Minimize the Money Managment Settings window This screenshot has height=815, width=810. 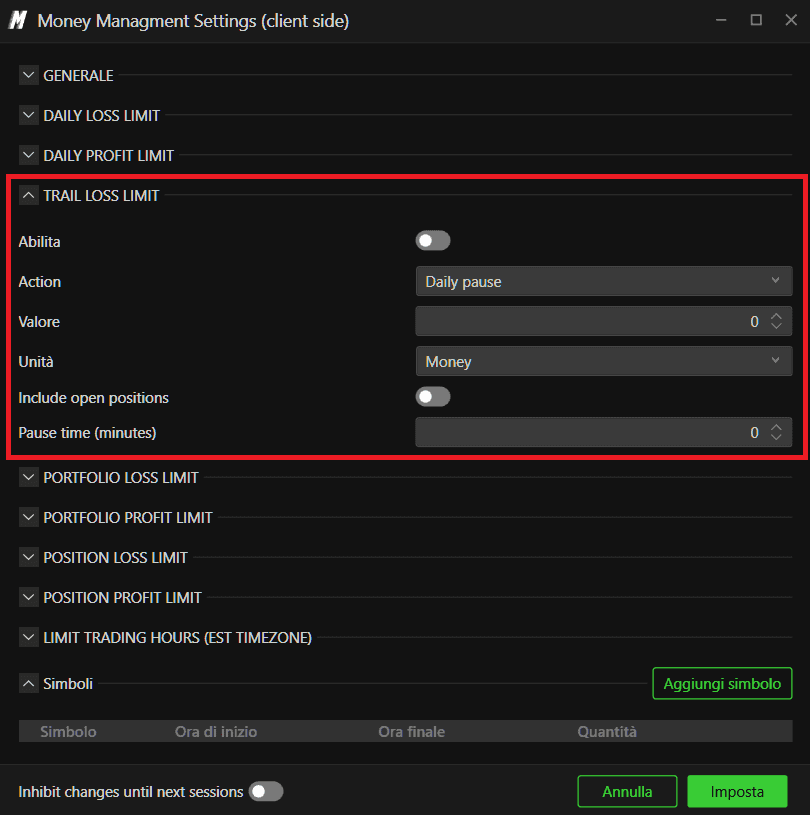(x=721, y=20)
